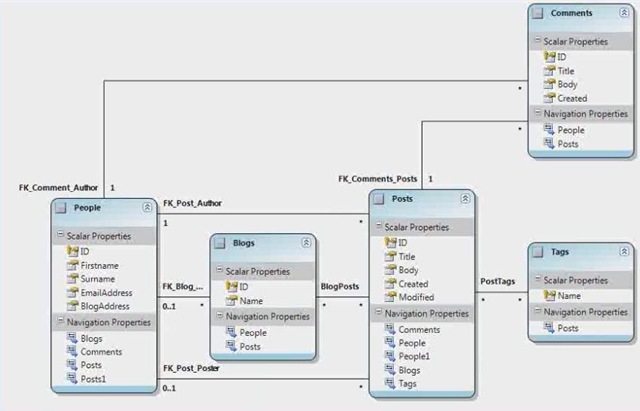Collapse Scalar Properties section in Posts

point(379,227)
